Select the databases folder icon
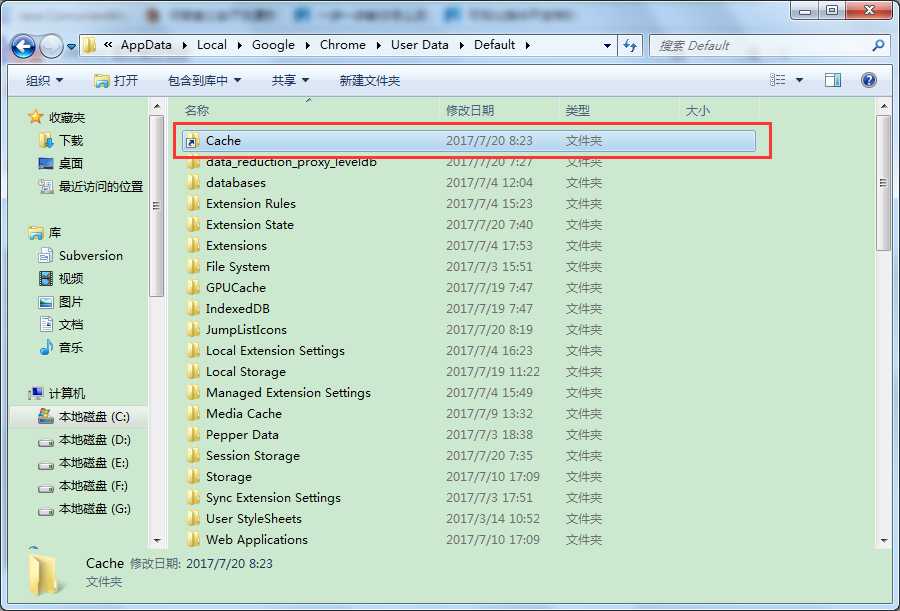 pos(193,183)
